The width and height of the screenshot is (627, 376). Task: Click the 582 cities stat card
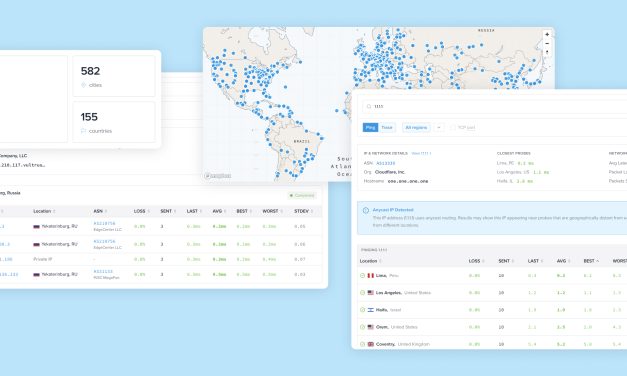114,76
